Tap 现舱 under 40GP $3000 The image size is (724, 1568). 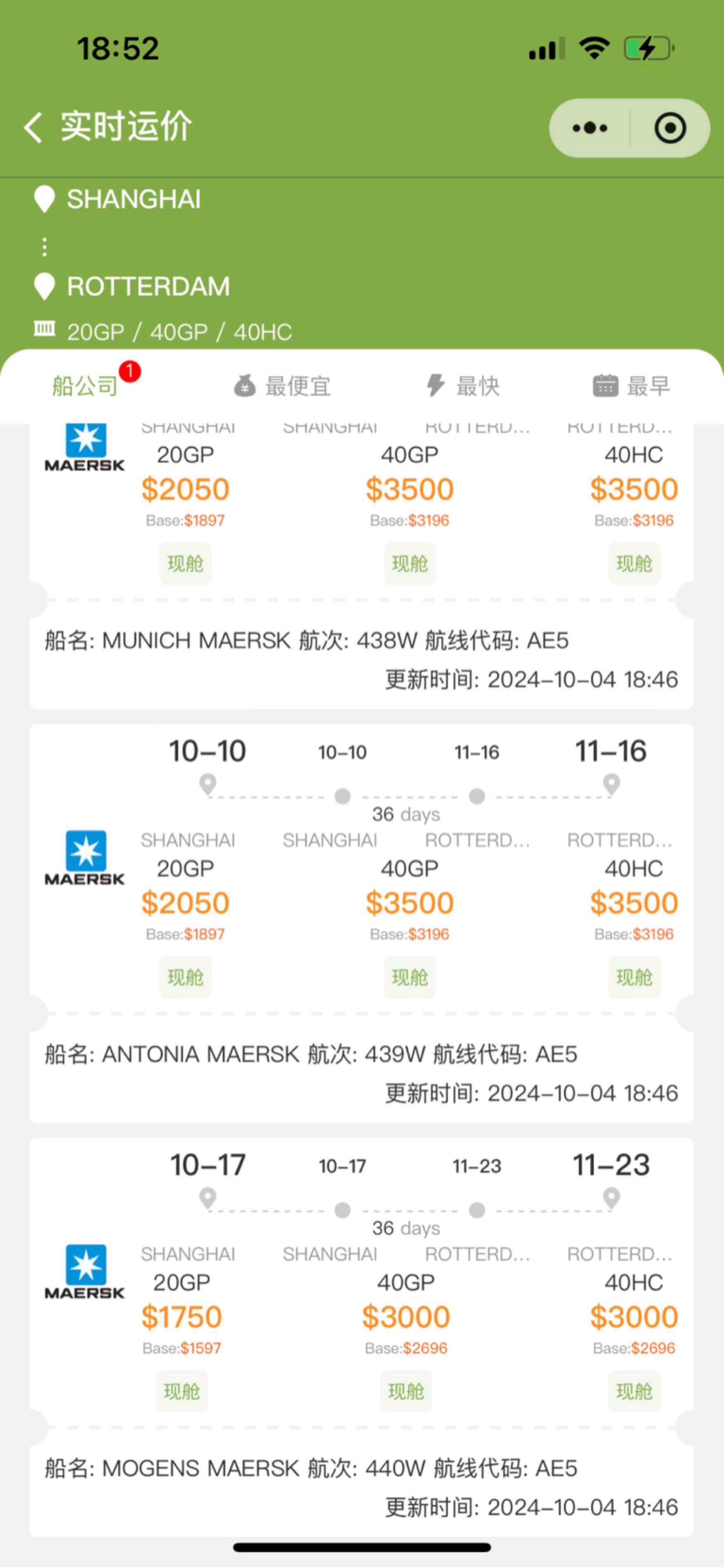(406, 1391)
